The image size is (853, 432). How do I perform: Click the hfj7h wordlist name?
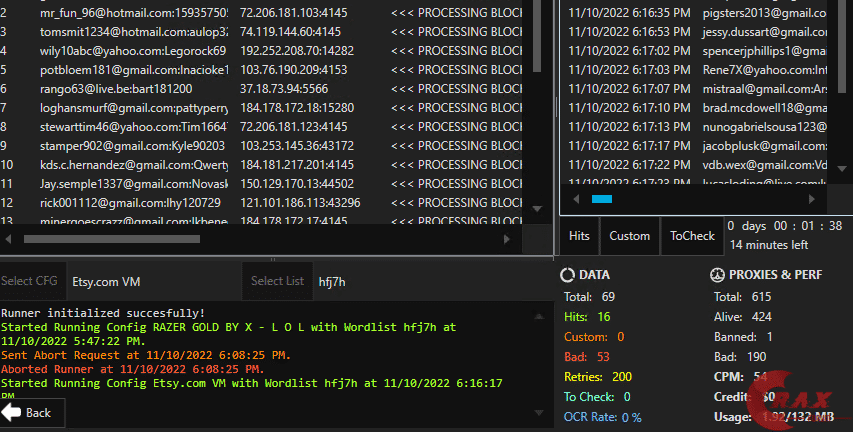pyautogui.click(x=332, y=282)
